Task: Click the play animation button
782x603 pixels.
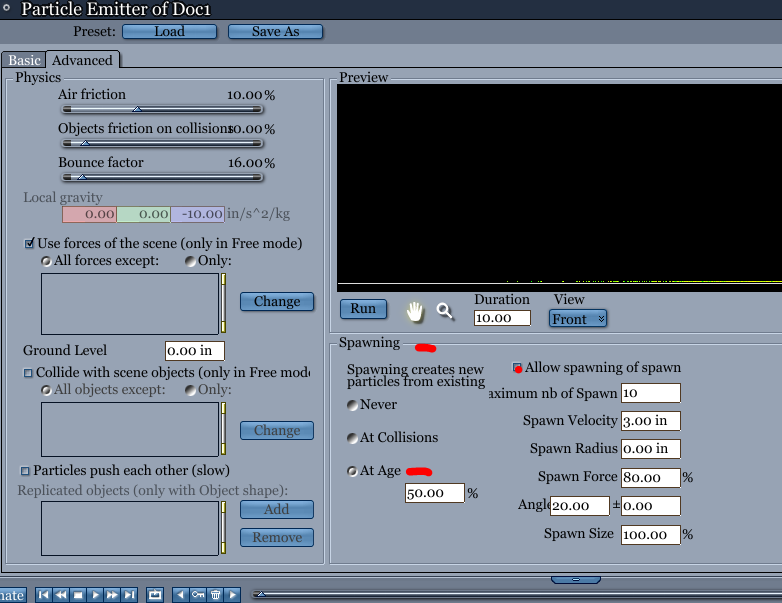Action: click(95, 595)
